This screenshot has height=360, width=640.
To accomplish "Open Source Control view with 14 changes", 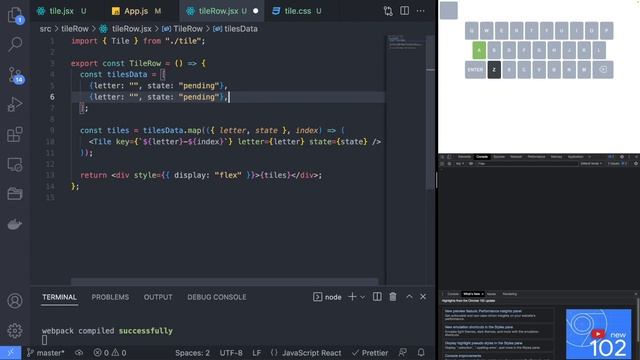I will (x=16, y=76).
